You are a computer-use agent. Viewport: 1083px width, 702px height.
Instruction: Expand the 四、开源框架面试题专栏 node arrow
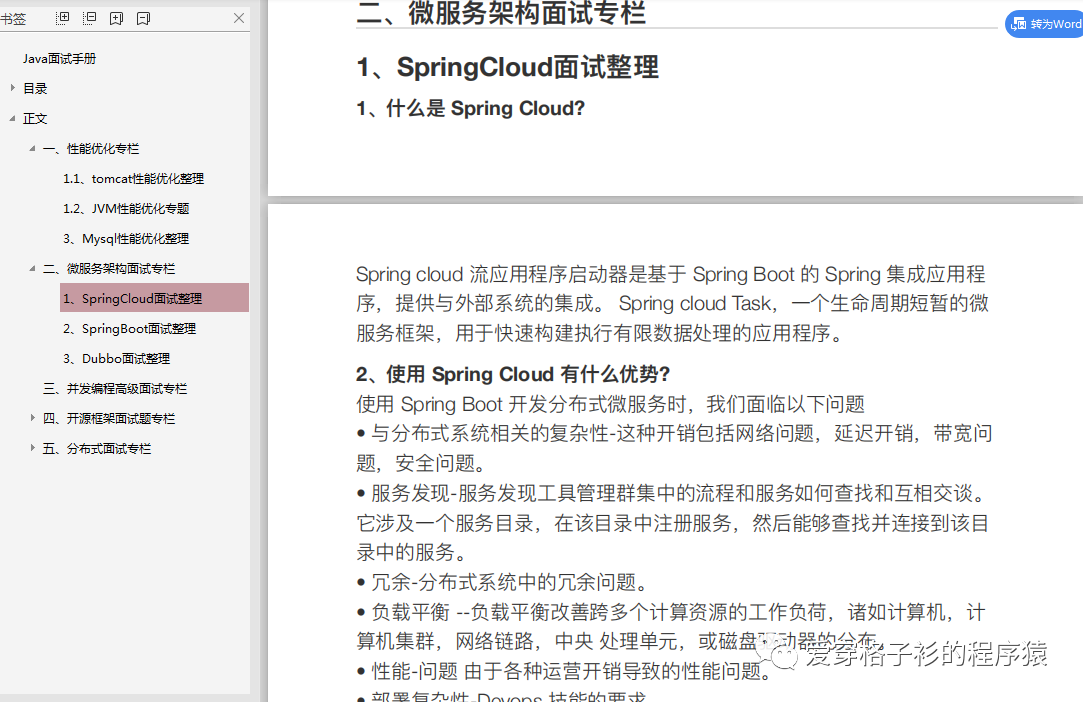pyautogui.click(x=32, y=417)
